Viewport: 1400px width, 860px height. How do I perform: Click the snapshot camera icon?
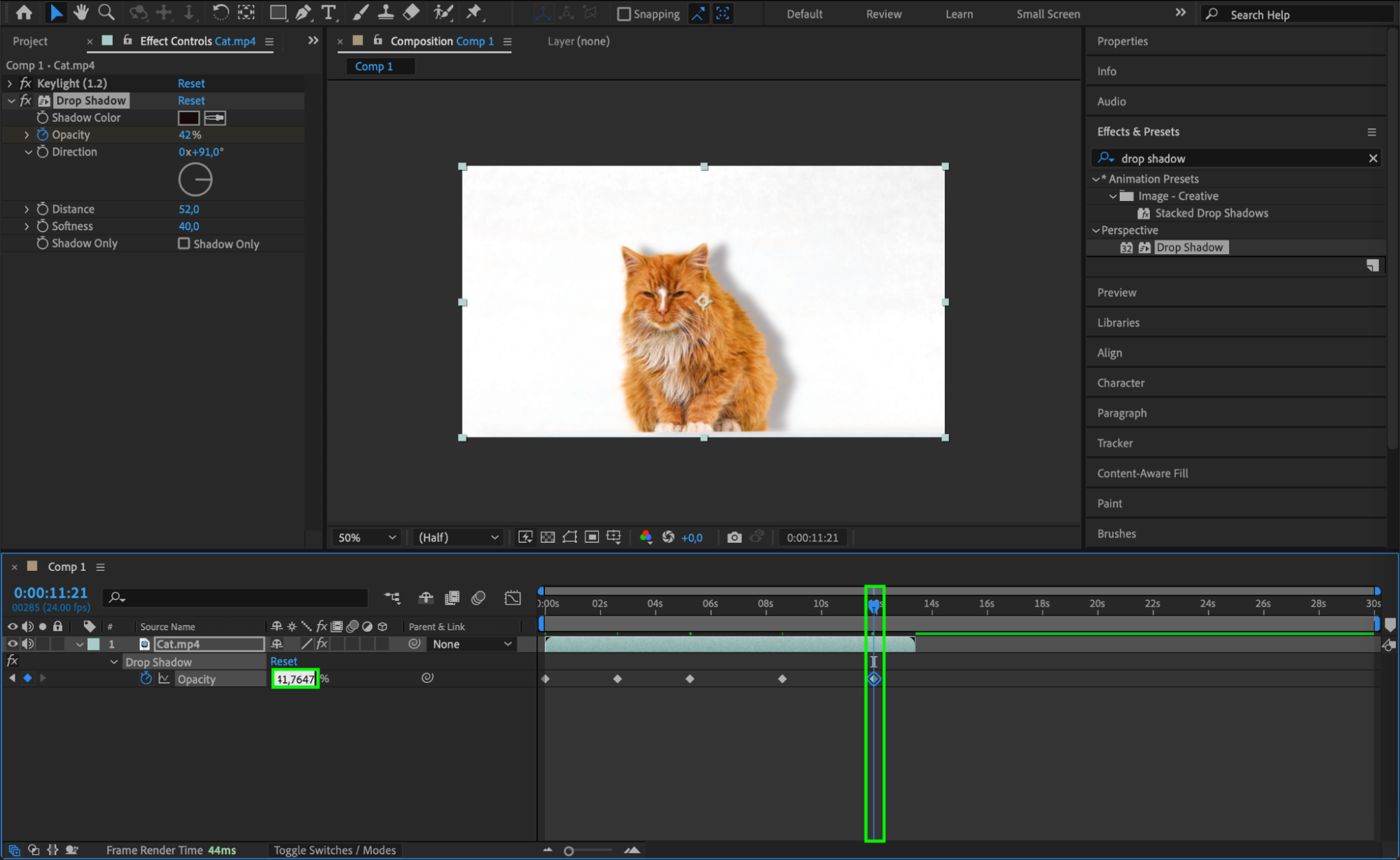[x=734, y=537]
